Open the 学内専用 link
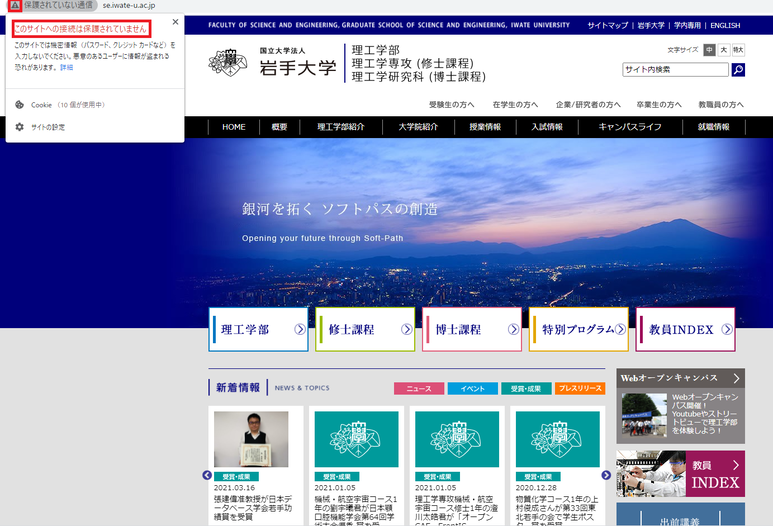This screenshot has height=526, width=773. click(687, 25)
